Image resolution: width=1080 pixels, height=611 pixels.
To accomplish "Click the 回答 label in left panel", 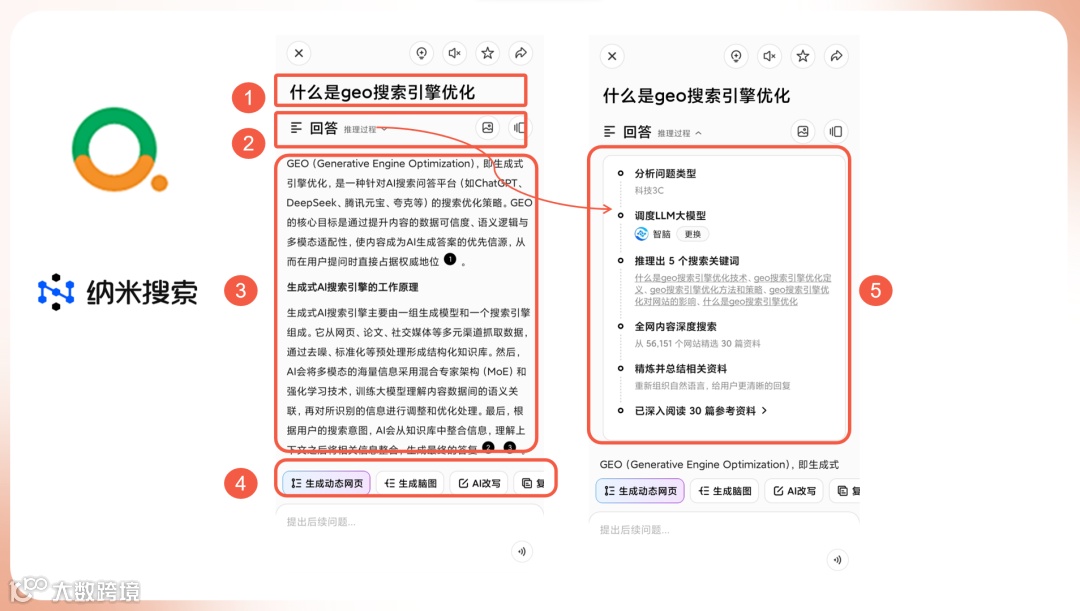I will [324, 127].
